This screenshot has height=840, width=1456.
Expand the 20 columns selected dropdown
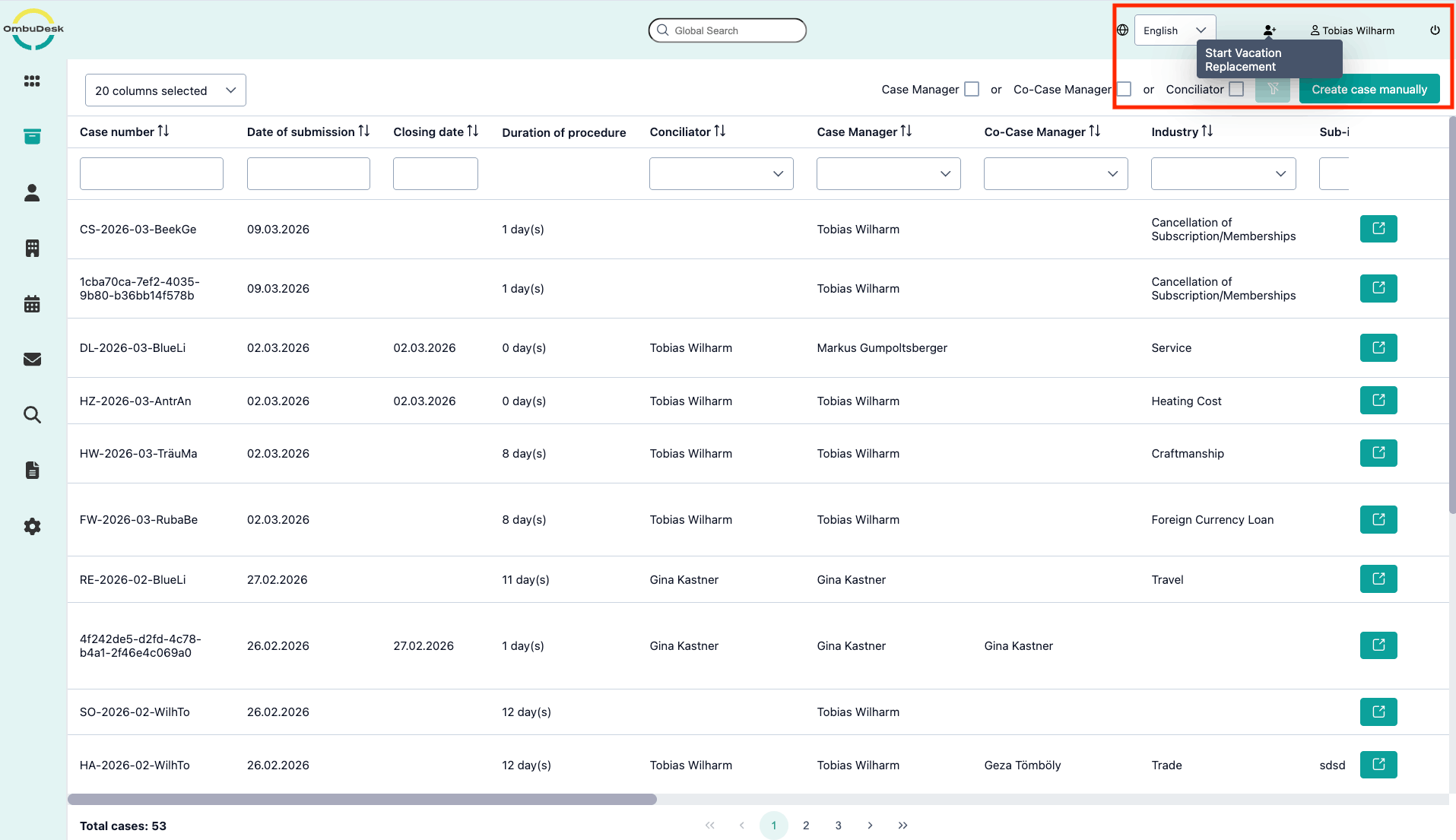(x=165, y=90)
